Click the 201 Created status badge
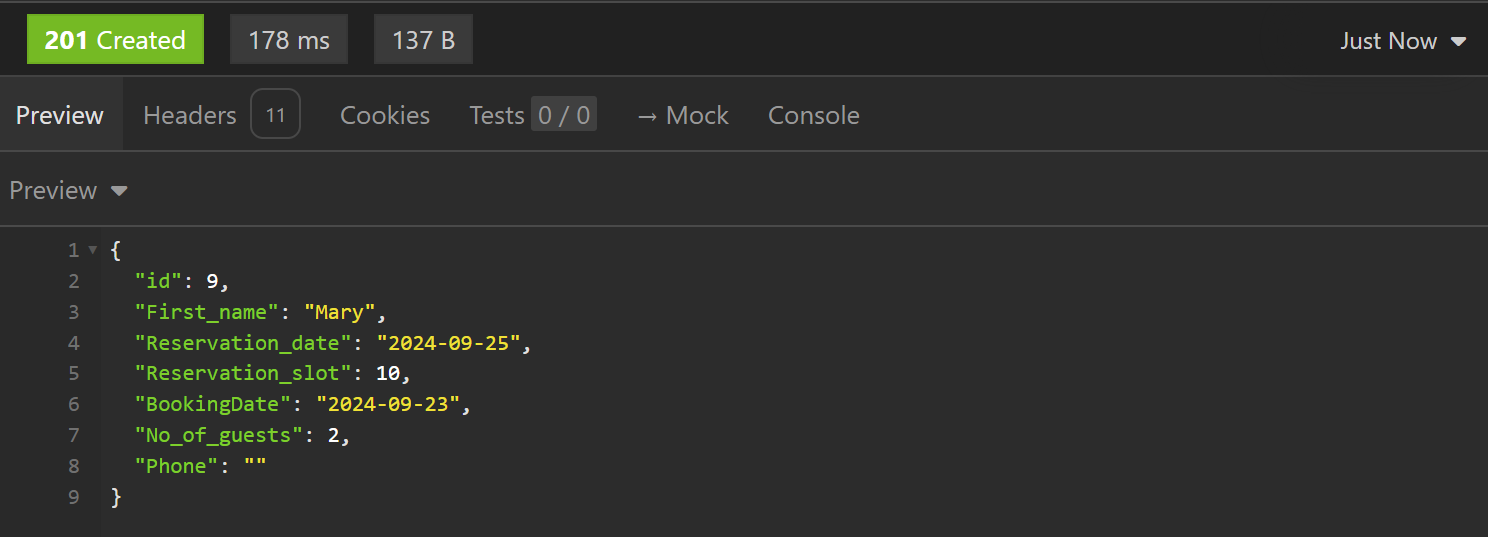1488x537 pixels. pyautogui.click(x=115, y=40)
